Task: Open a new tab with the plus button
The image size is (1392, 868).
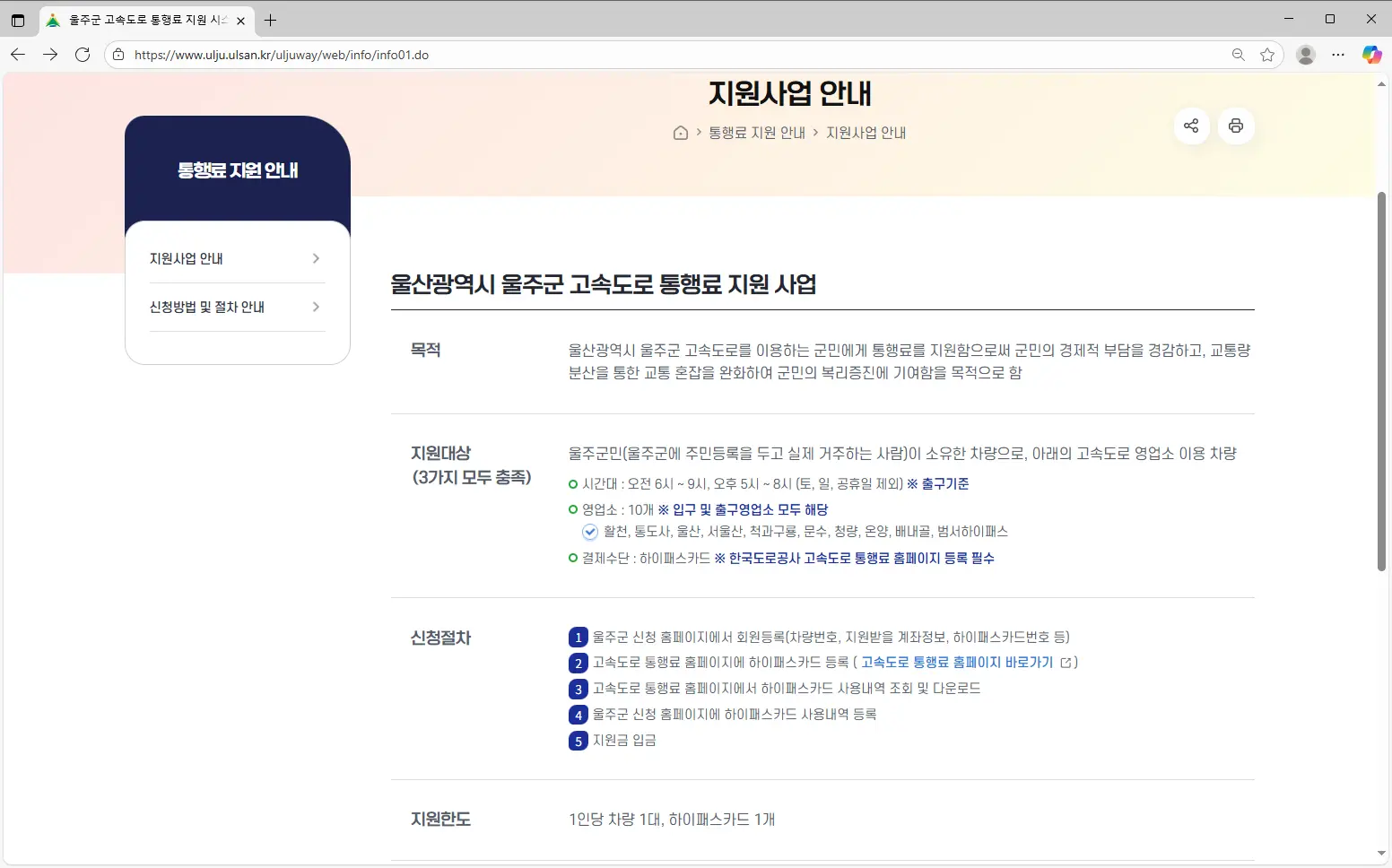Action: (270, 19)
